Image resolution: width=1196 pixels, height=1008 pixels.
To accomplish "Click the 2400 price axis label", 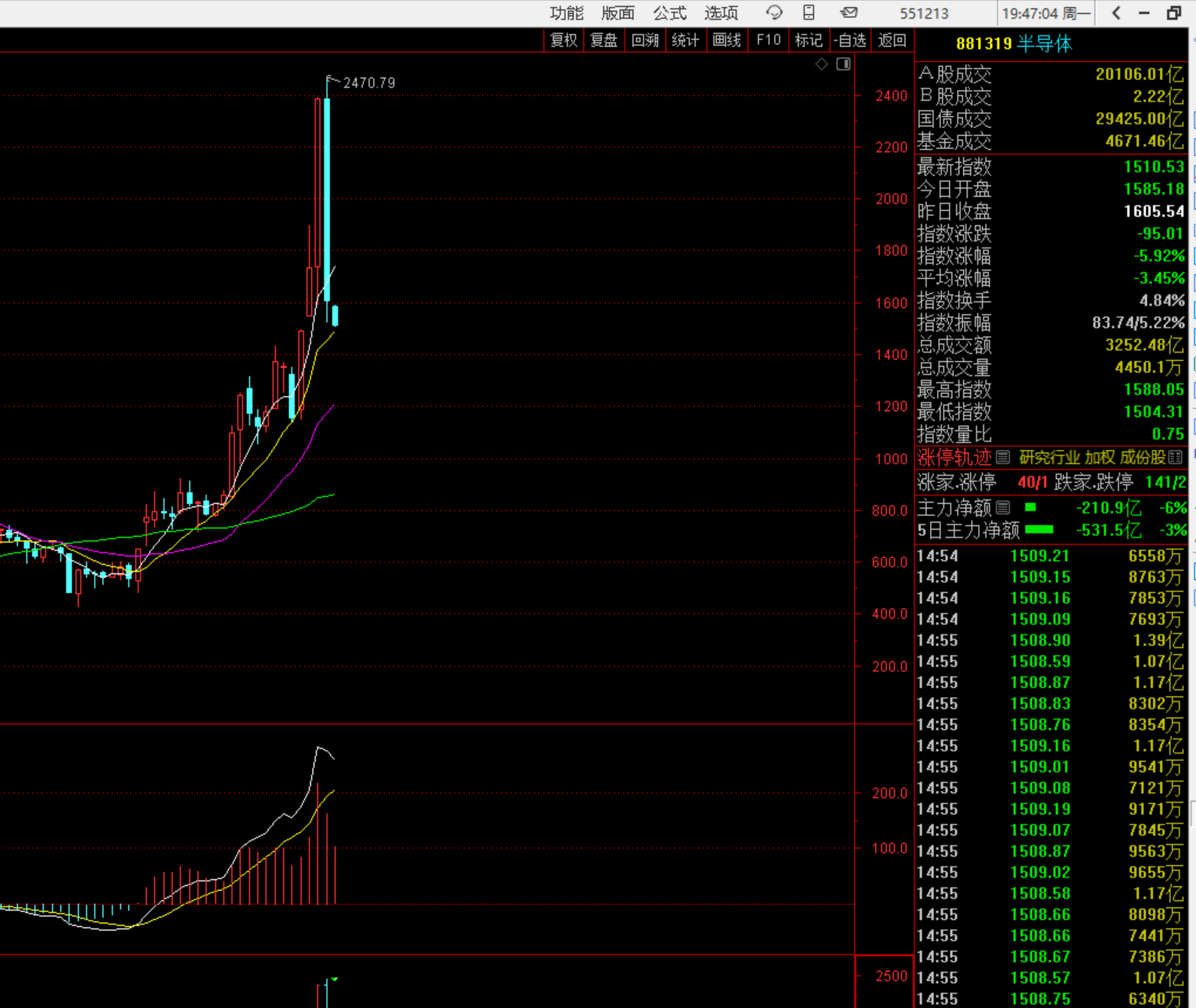I will tap(891, 96).
